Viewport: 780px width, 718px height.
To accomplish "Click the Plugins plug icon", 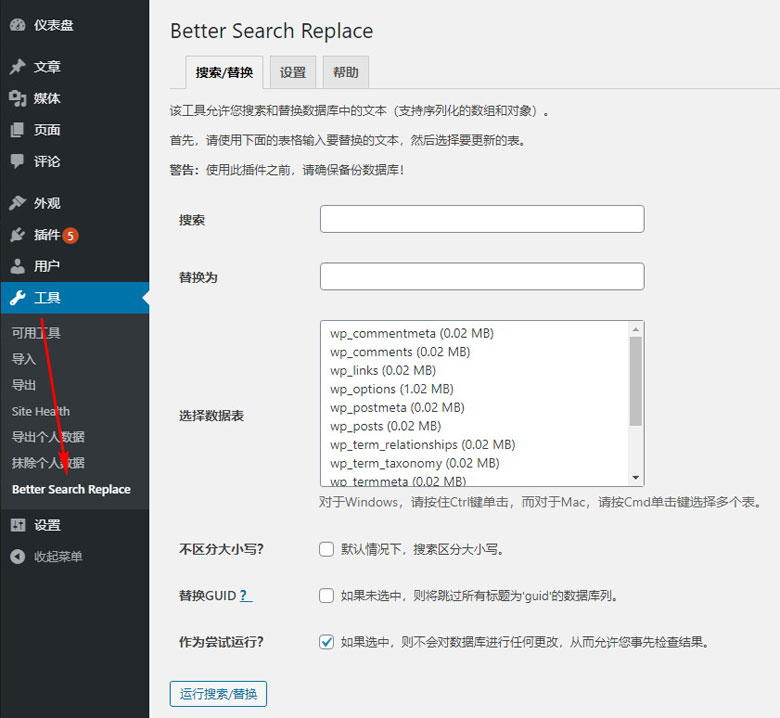I will (x=17, y=234).
